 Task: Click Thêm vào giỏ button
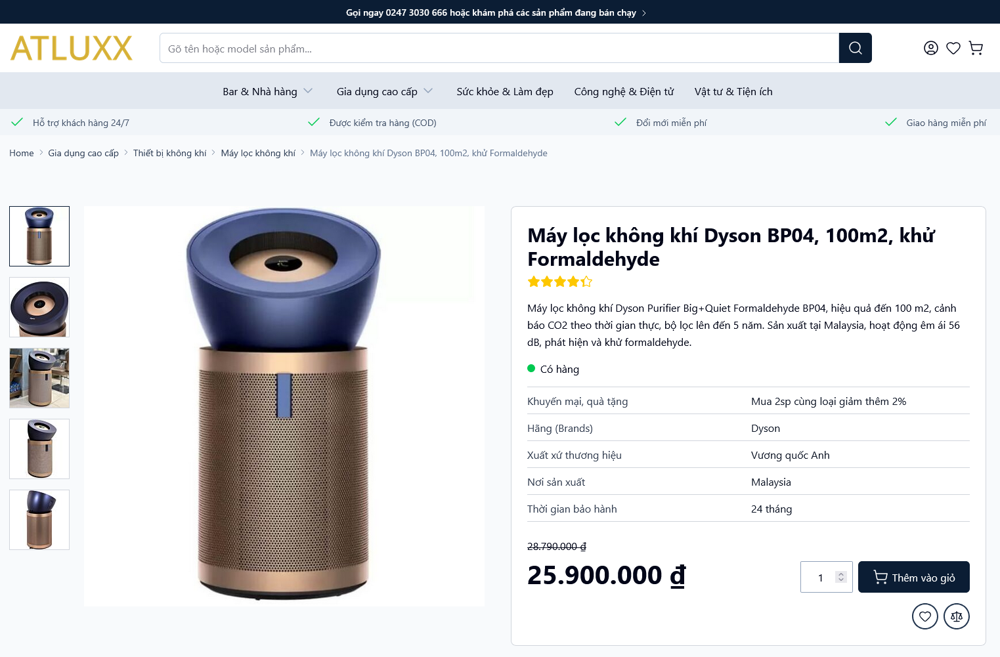point(914,577)
